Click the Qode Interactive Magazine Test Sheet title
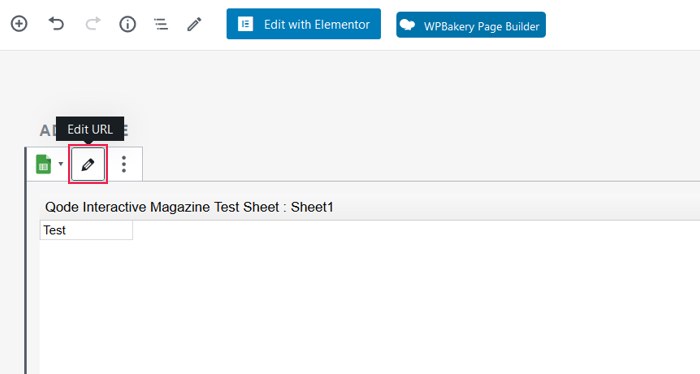 tap(189, 207)
